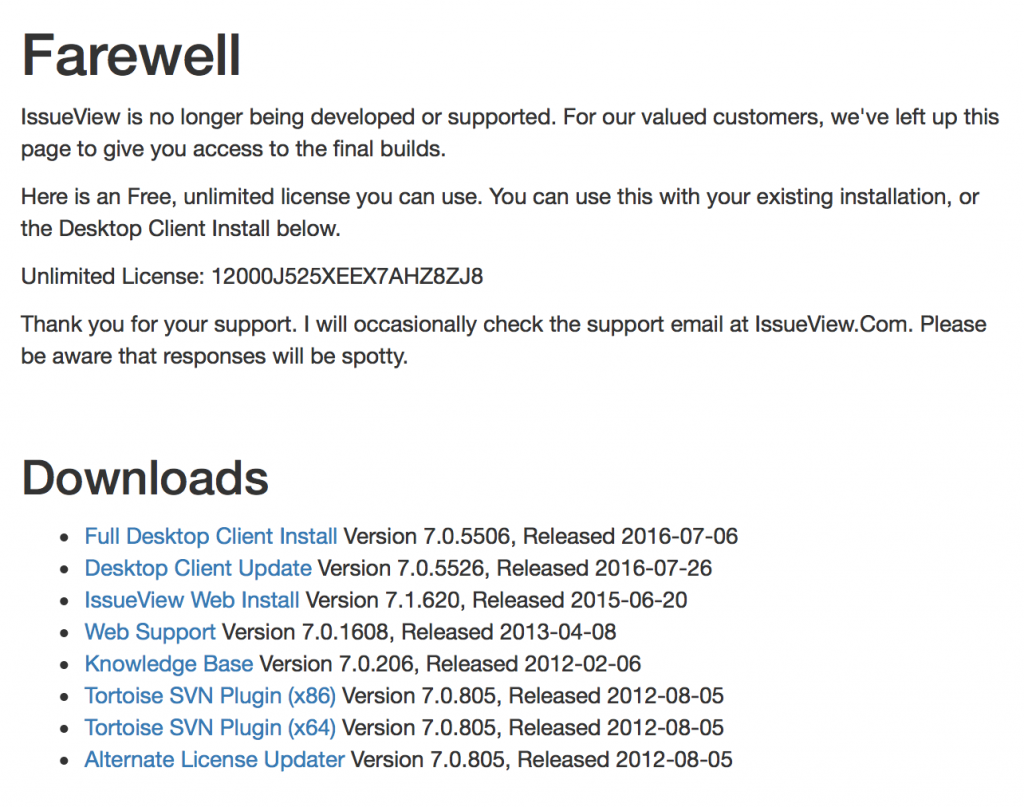
Task: Download Tortoise SVN Plugin (x86)
Action: (210, 695)
